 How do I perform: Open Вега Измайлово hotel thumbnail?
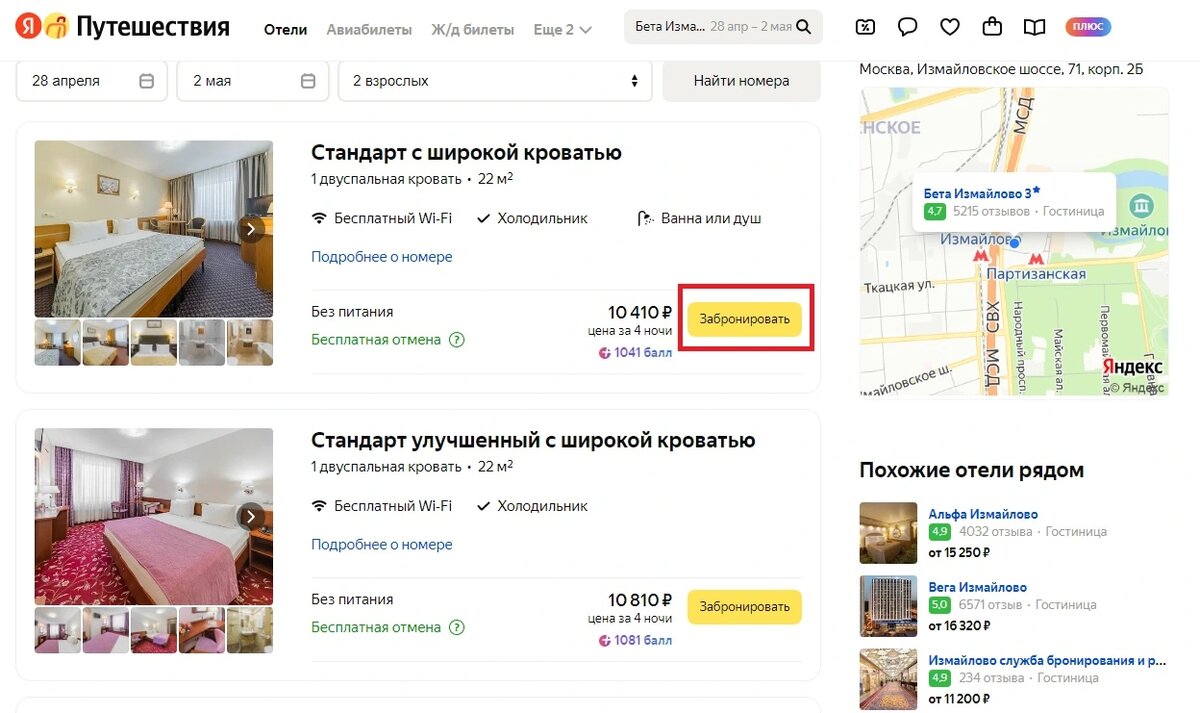[888, 606]
